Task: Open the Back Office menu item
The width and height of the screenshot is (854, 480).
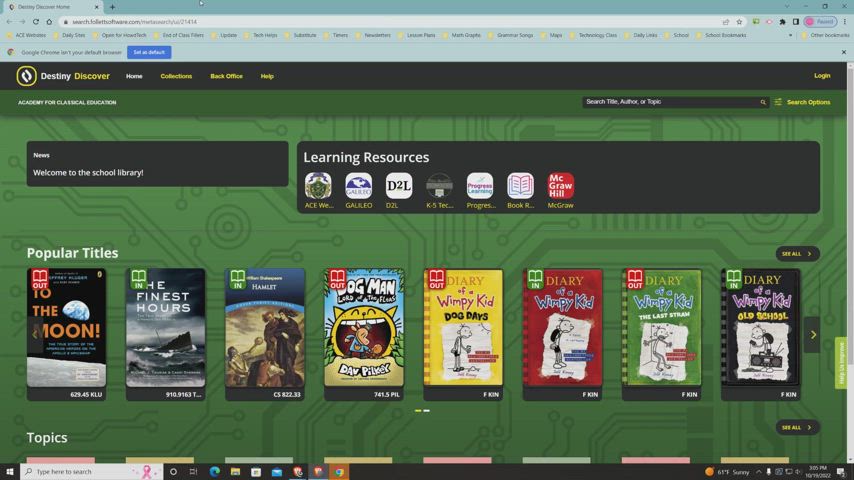Action: pos(227,76)
